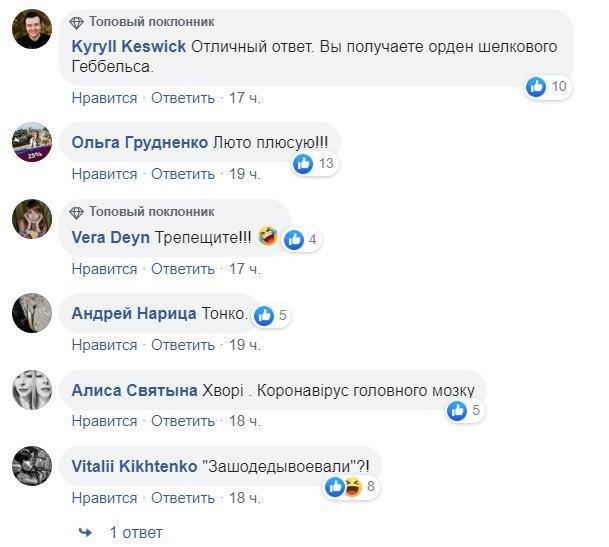Click the reaction icon on Vera Deyn's comment

click(294, 239)
